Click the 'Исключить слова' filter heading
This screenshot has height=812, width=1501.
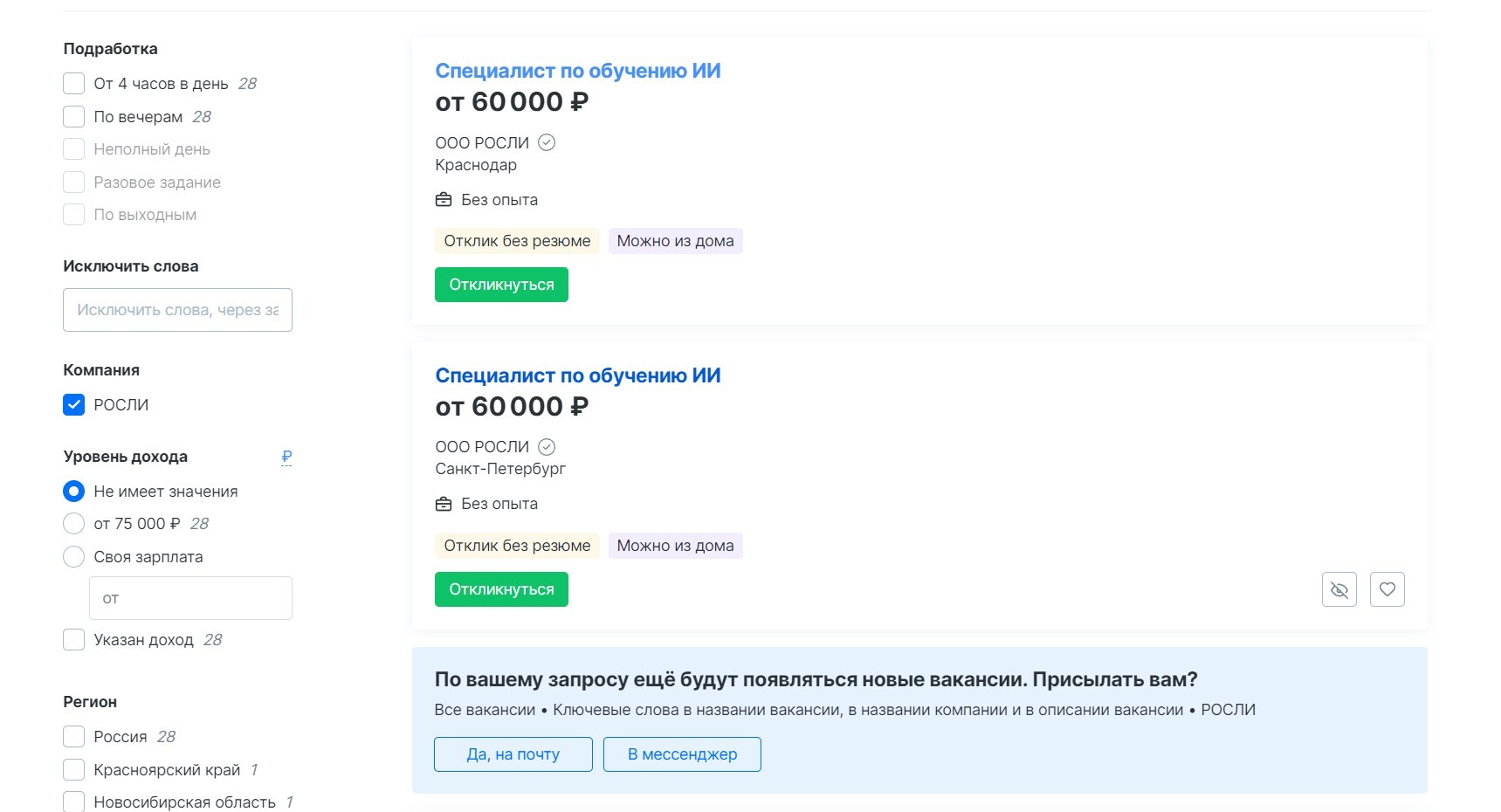pos(130,266)
